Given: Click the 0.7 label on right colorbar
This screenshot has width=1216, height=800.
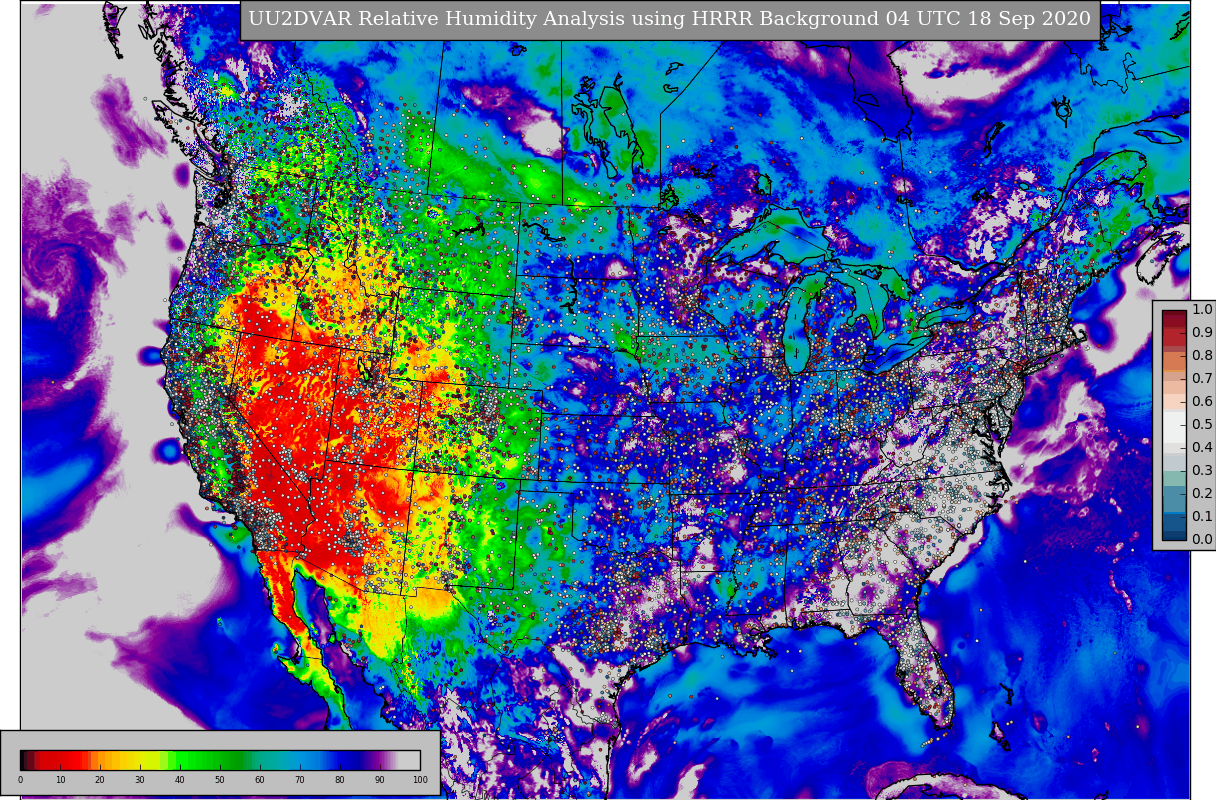Looking at the screenshot, I should pyautogui.click(x=1202, y=379).
